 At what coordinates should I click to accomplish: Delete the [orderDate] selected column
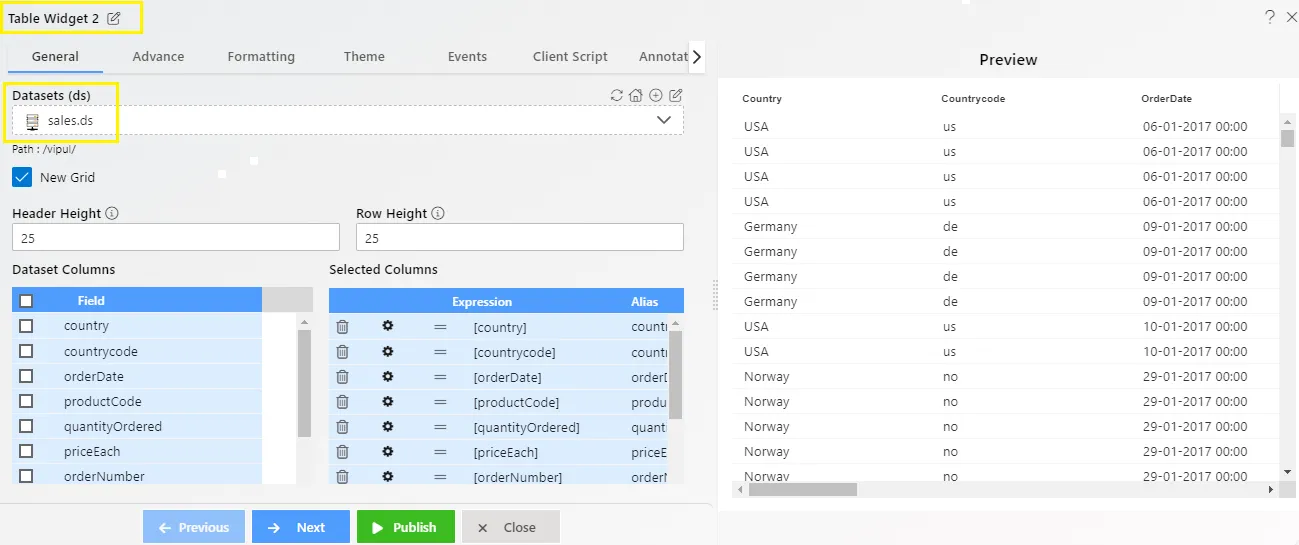click(x=342, y=377)
